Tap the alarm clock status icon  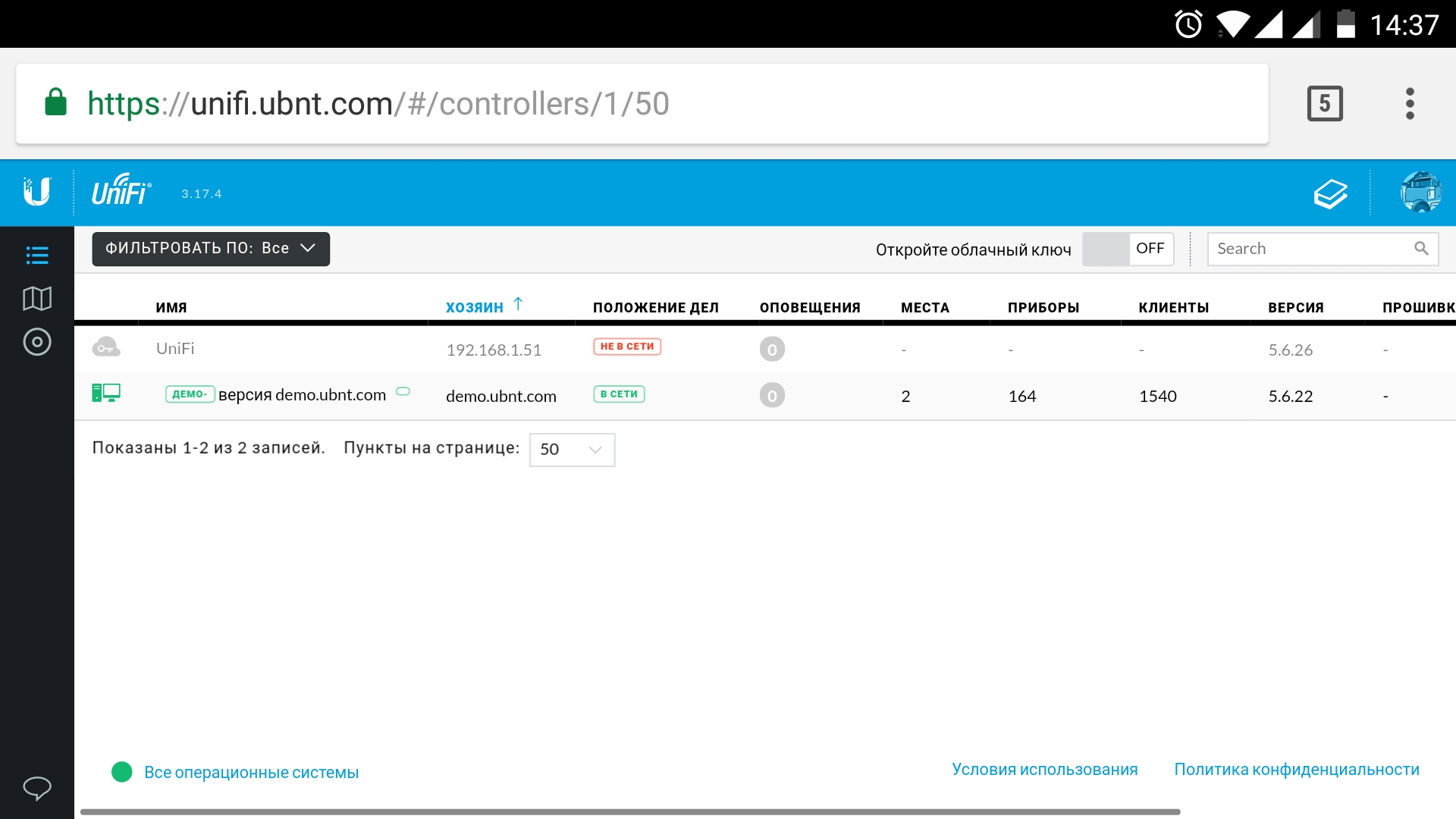[x=1188, y=24]
